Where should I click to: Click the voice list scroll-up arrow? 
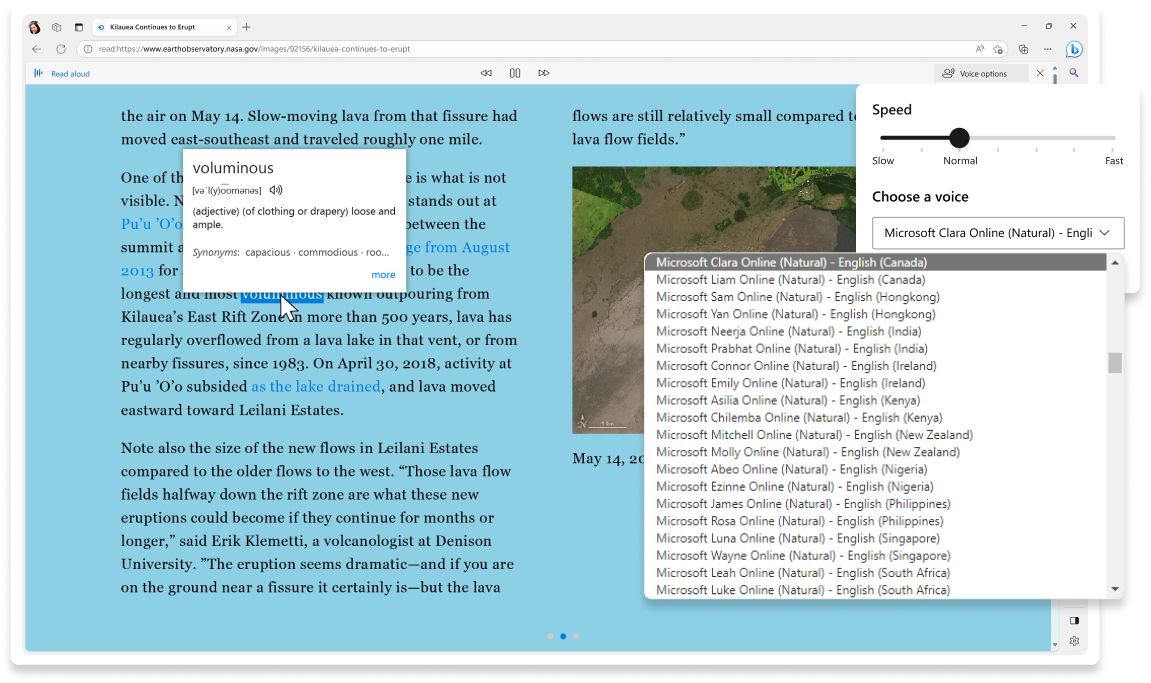click(1115, 262)
